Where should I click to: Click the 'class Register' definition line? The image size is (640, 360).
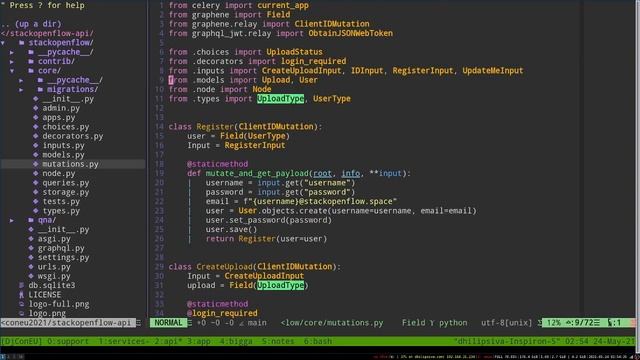245,127
